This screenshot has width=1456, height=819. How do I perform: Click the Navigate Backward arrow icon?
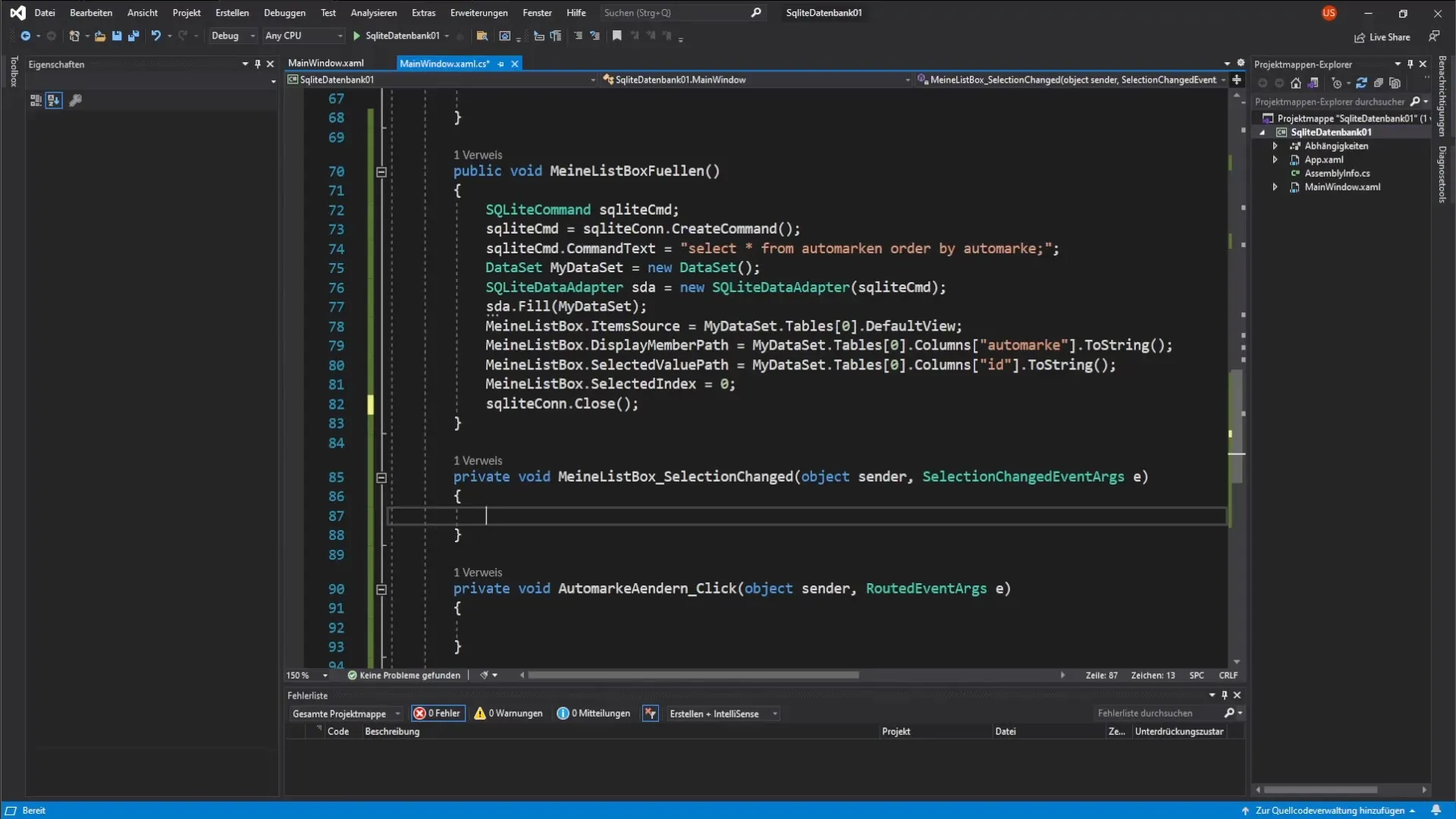point(25,36)
